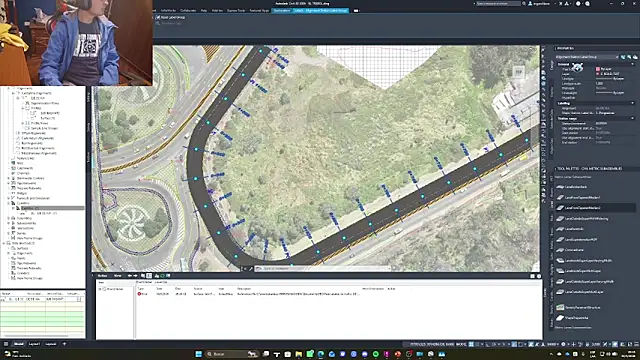Add a new layout with plus button
The width and height of the screenshot is (640, 360).
(64, 344)
